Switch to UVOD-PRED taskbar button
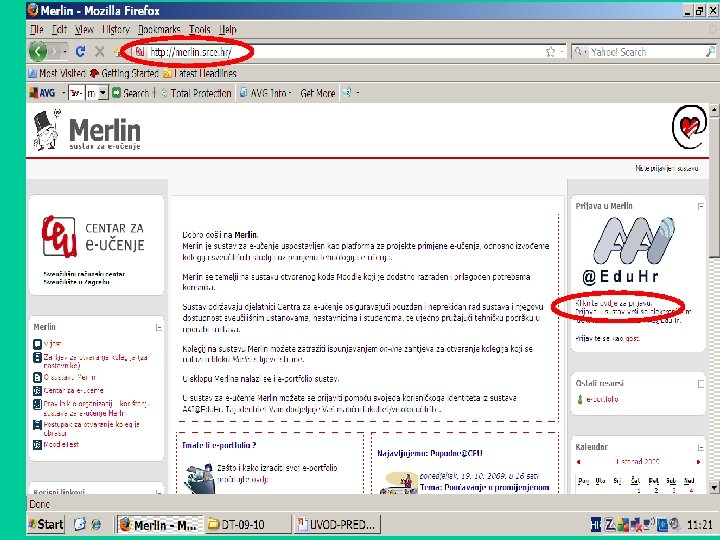 (x=337, y=524)
